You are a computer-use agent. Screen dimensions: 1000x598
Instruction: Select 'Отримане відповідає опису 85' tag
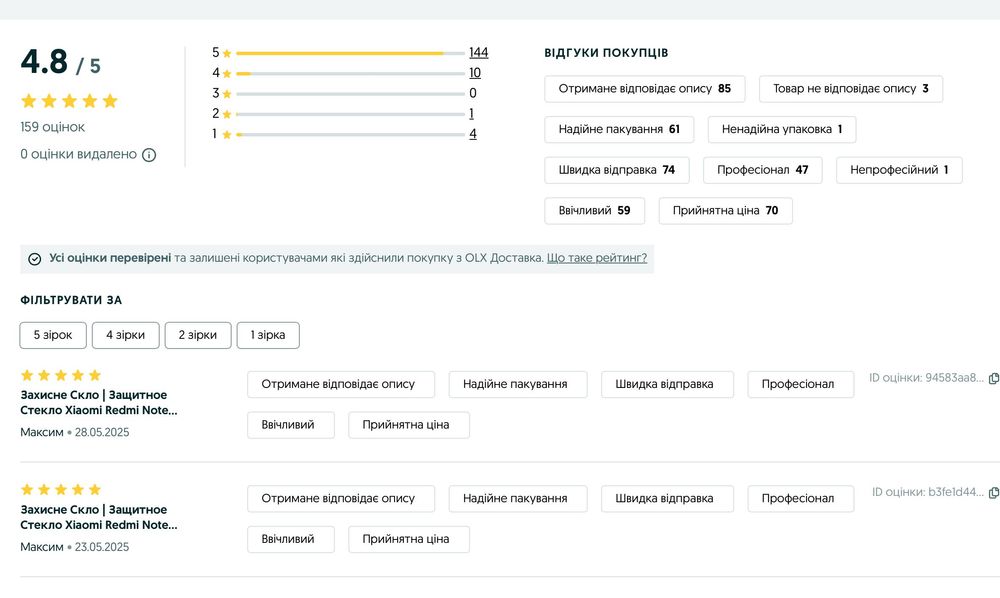click(x=644, y=88)
